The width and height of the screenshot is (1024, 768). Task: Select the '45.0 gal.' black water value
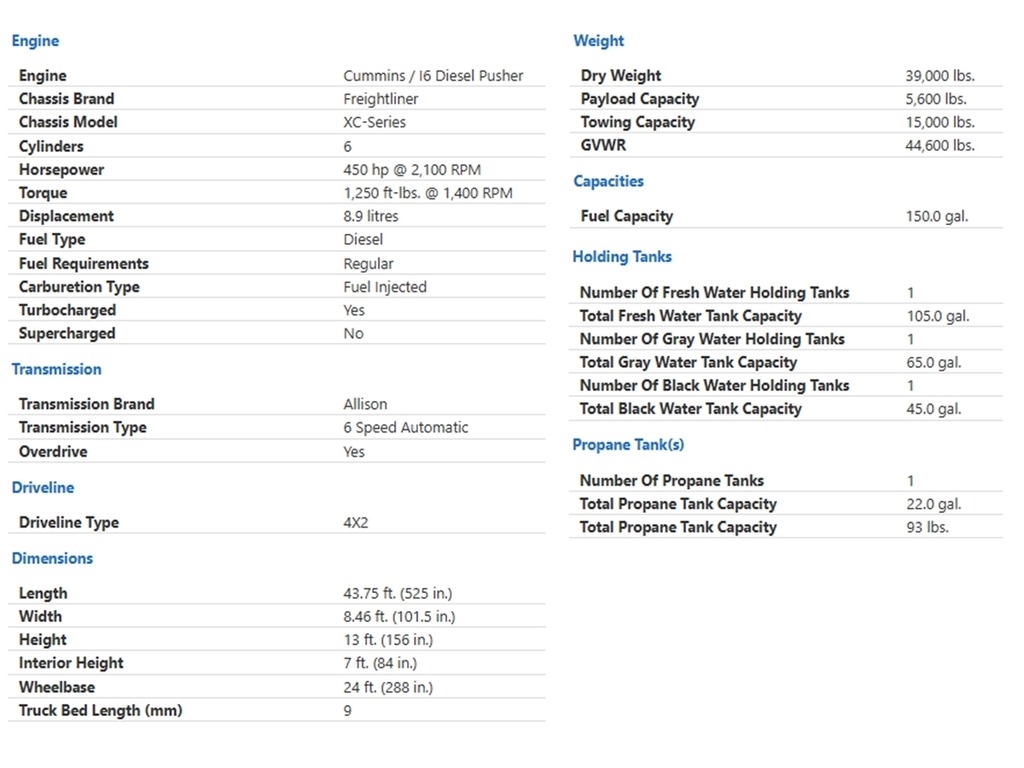[x=934, y=409]
